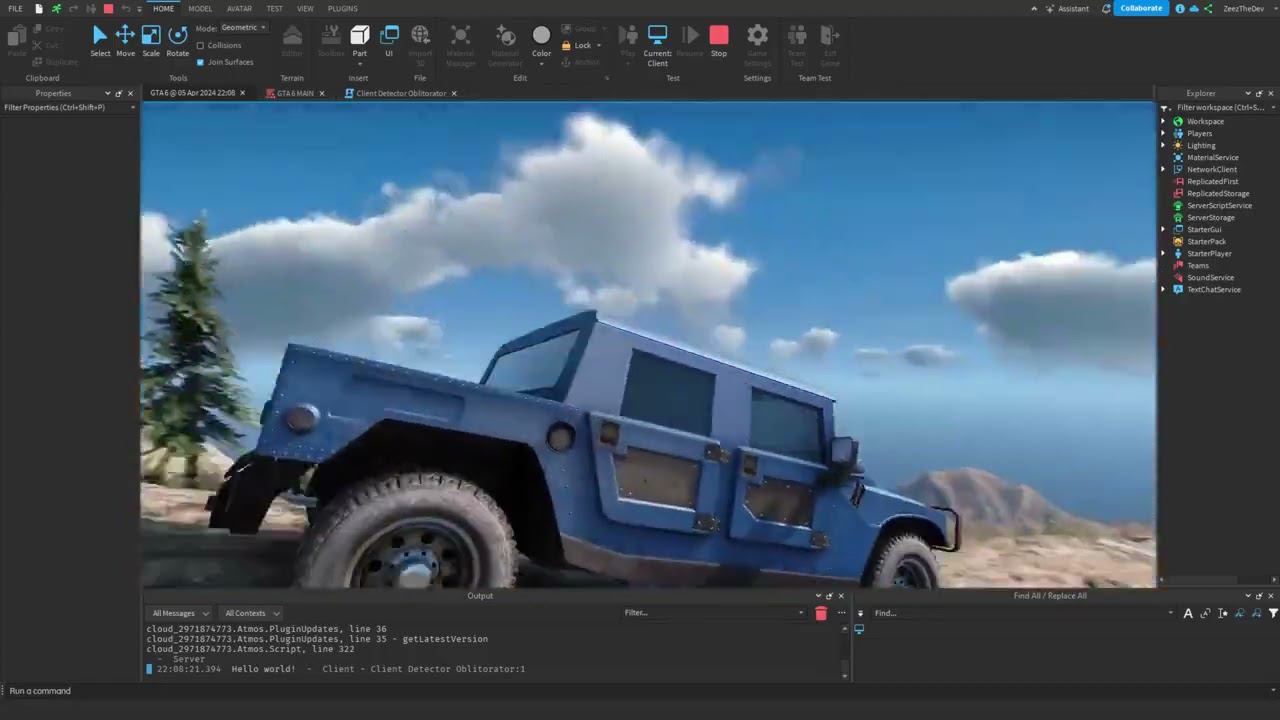1280x720 pixels.
Task: Toggle the Join Surfaces checkbox
Action: click(200, 62)
